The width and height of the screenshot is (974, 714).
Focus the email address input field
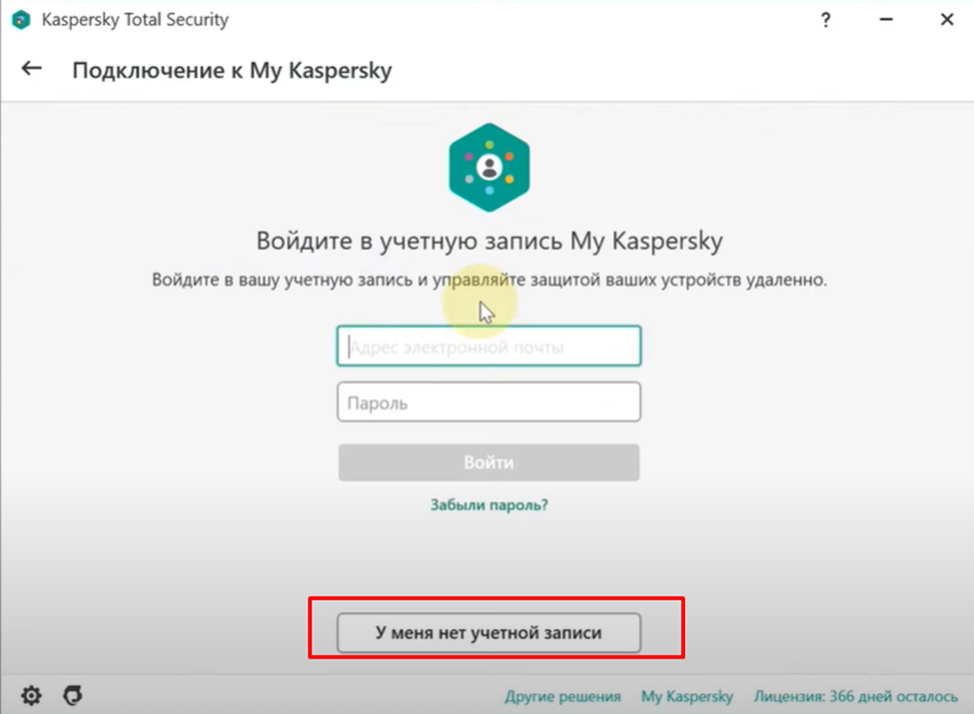489,347
